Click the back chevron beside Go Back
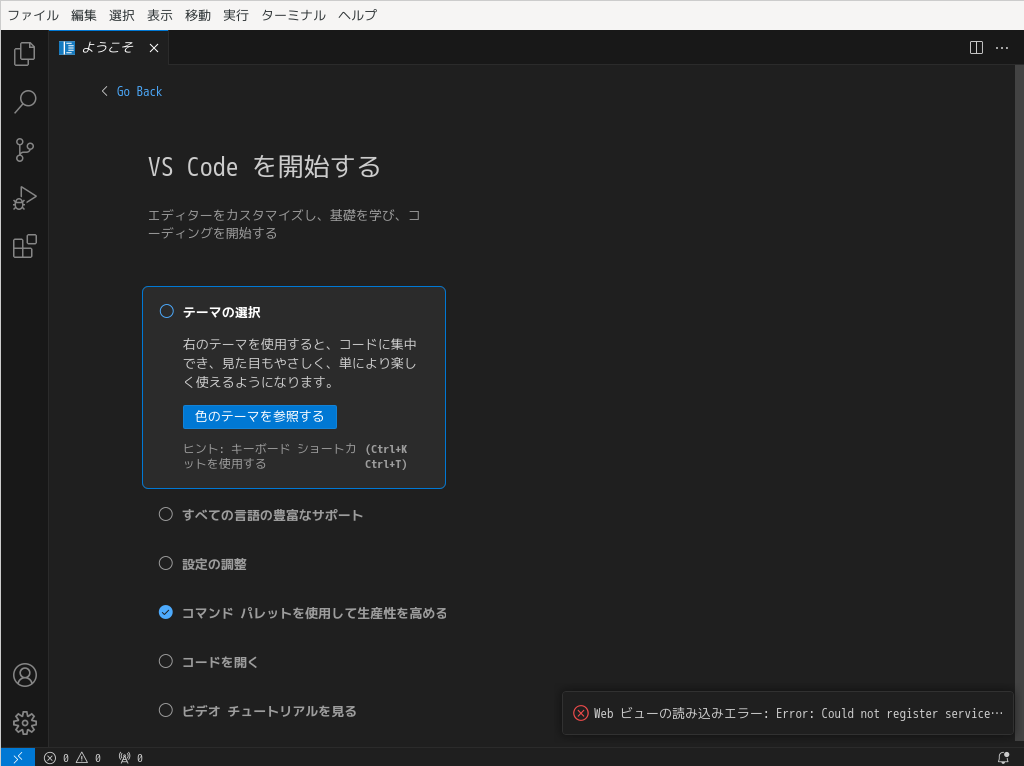 pos(104,91)
